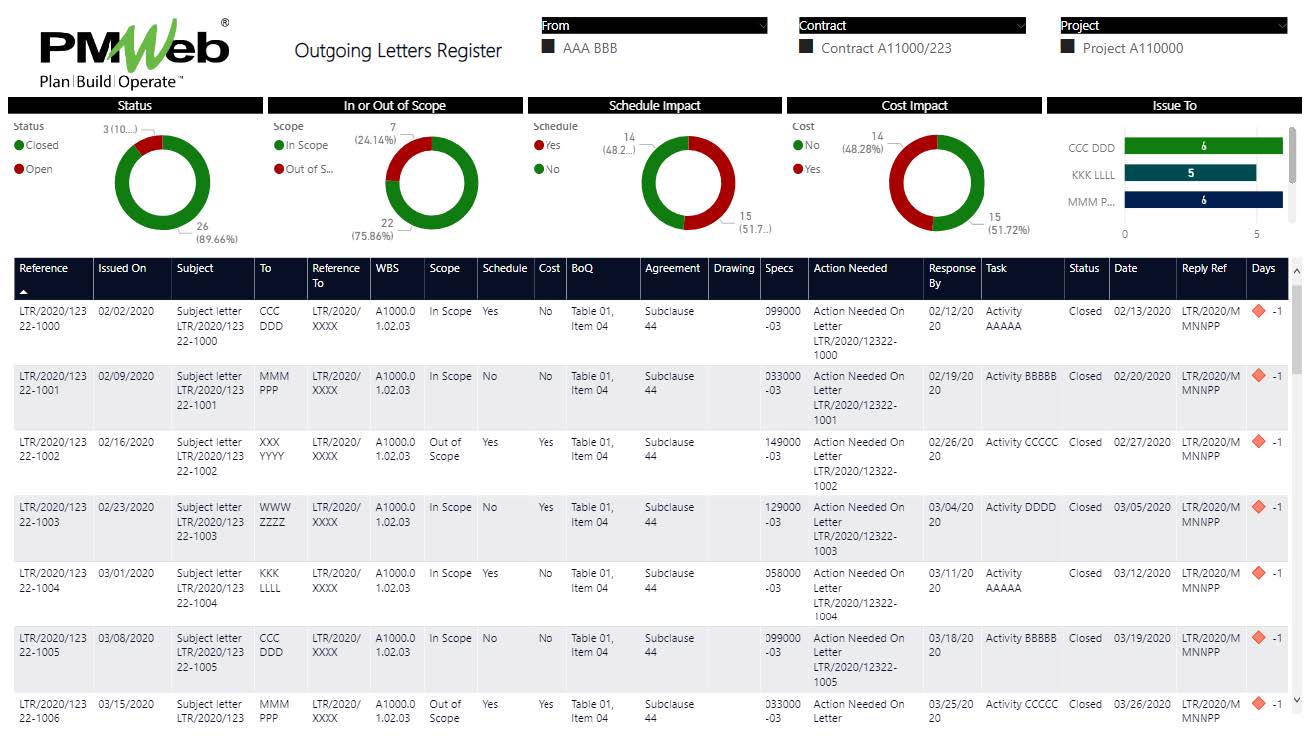1313x737 pixels.
Task: Click the Date cell 03/12/2020
Action: tap(1142, 573)
